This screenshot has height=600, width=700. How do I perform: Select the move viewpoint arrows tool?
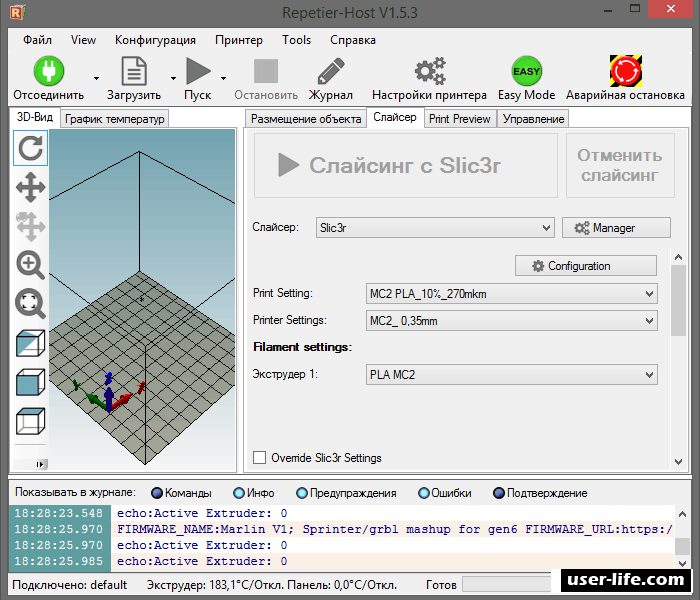tap(30, 187)
